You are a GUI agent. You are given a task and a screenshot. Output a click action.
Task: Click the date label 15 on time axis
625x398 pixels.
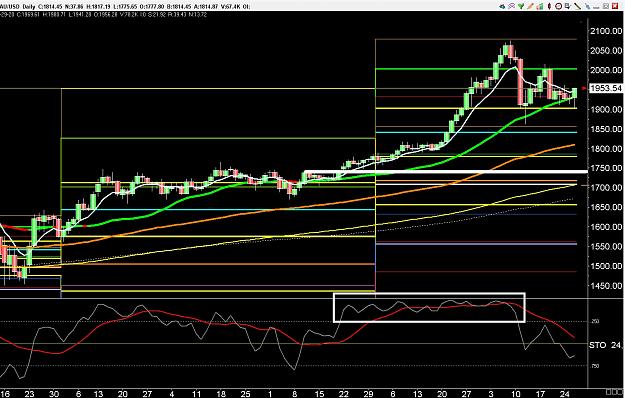coord(319,394)
